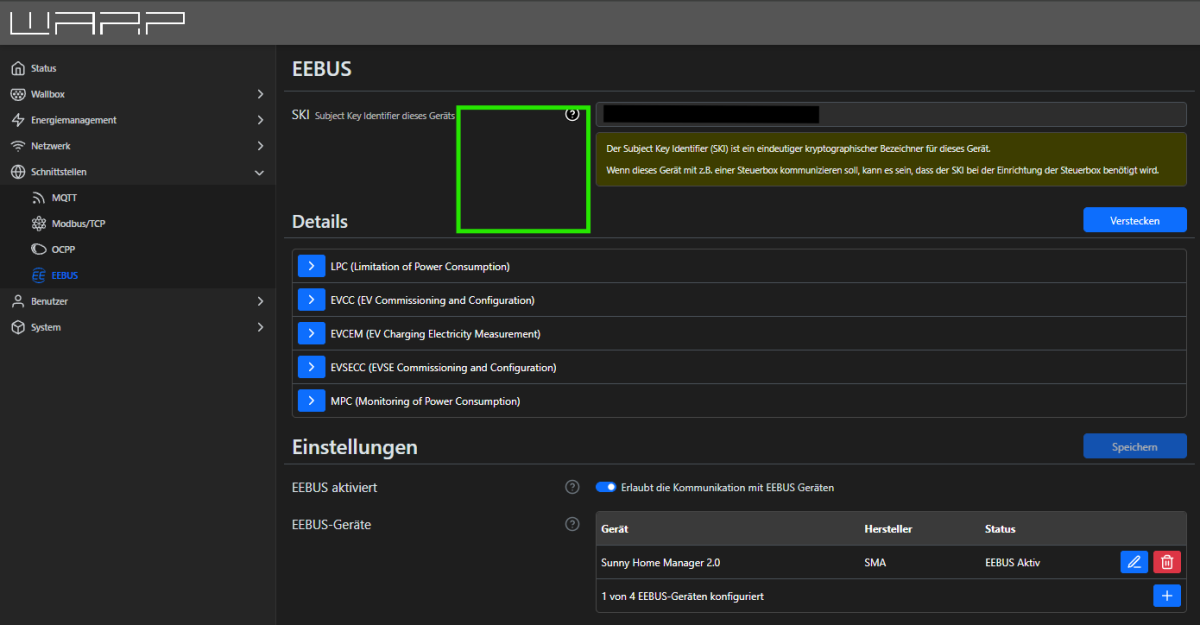Expand LPC (Limitation of Power Consumption)

(311, 267)
